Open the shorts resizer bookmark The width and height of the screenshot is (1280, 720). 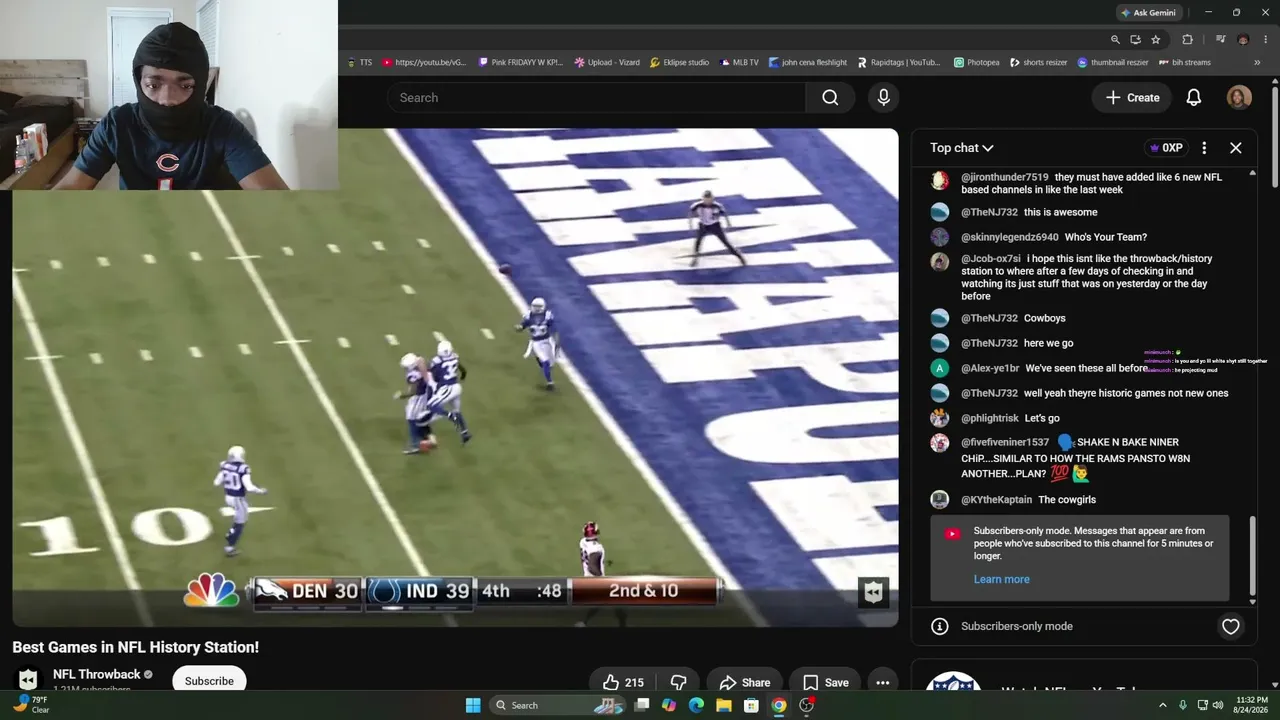[1039, 62]
